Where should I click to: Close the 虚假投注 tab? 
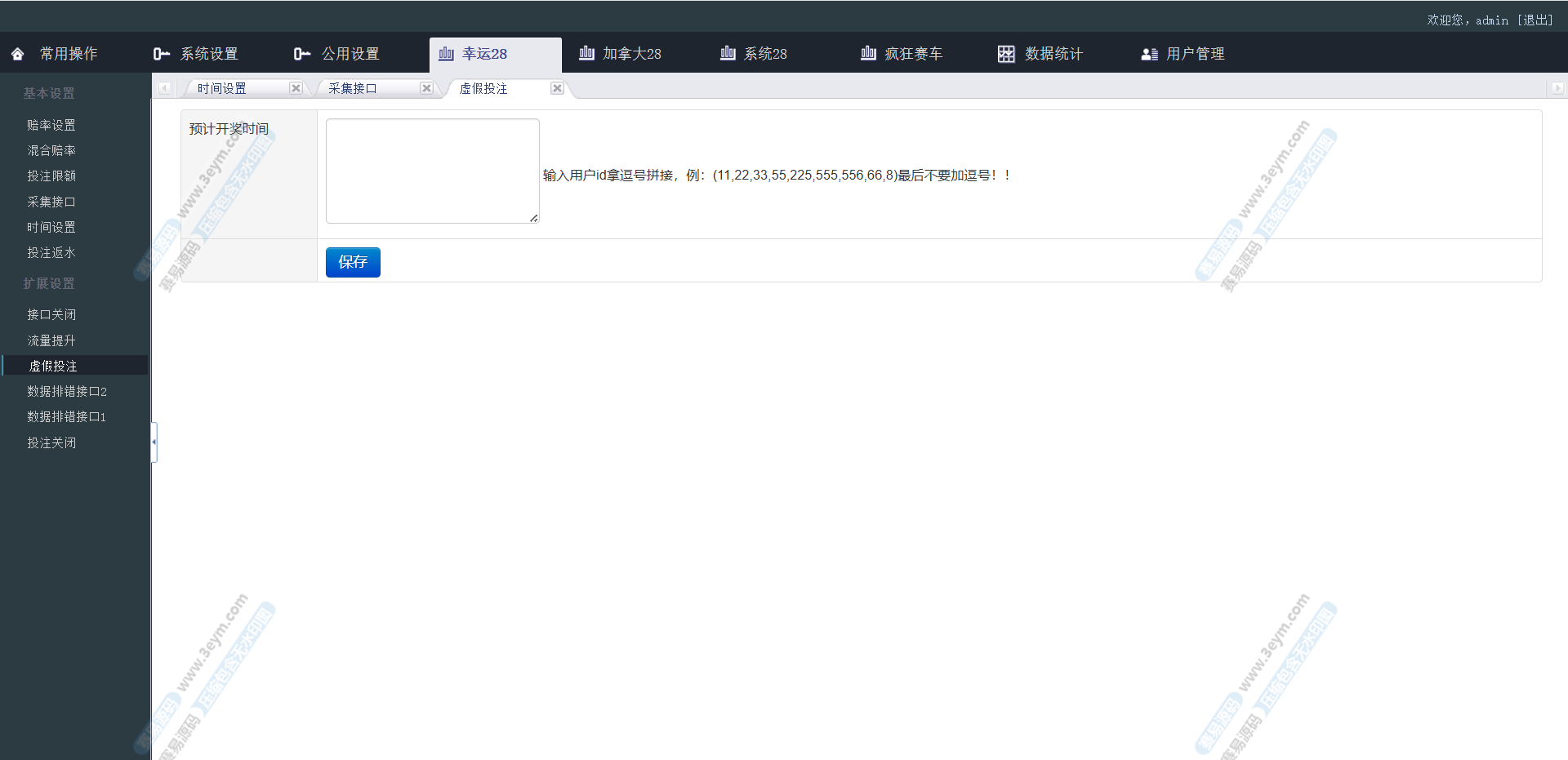tap(557, 88)
